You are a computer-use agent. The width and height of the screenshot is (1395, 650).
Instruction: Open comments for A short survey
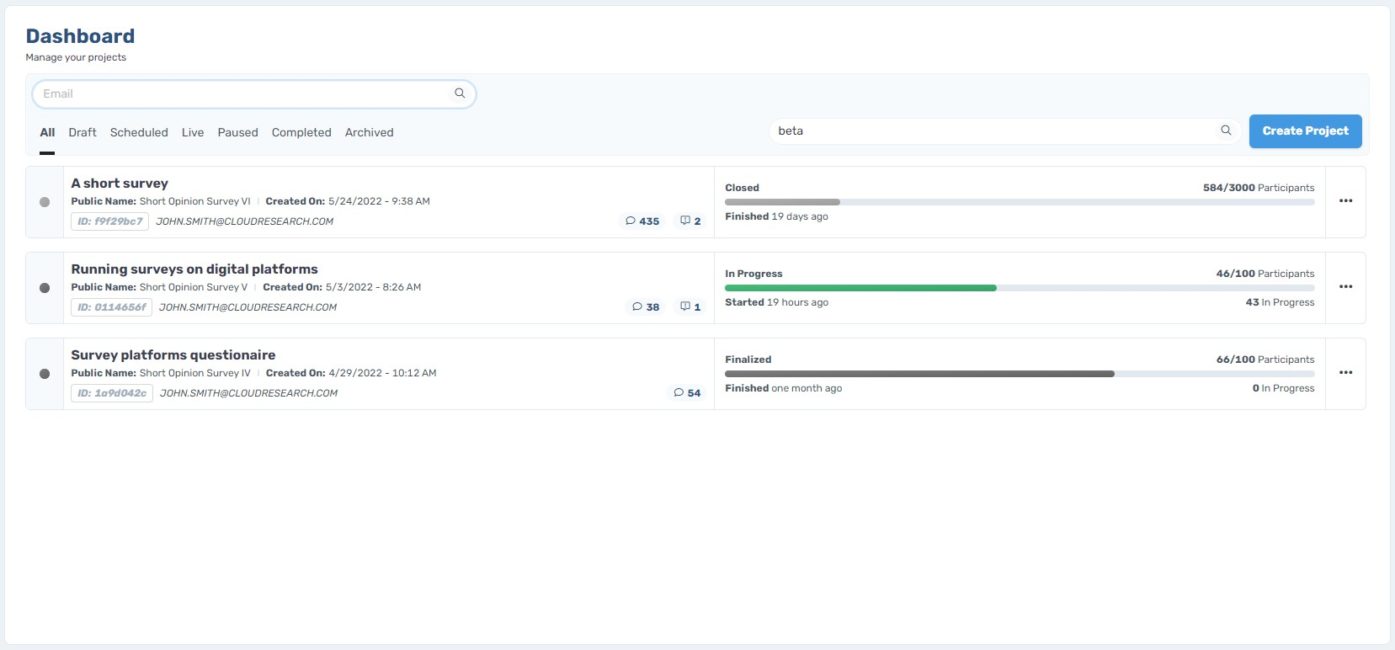pos(641,220)
